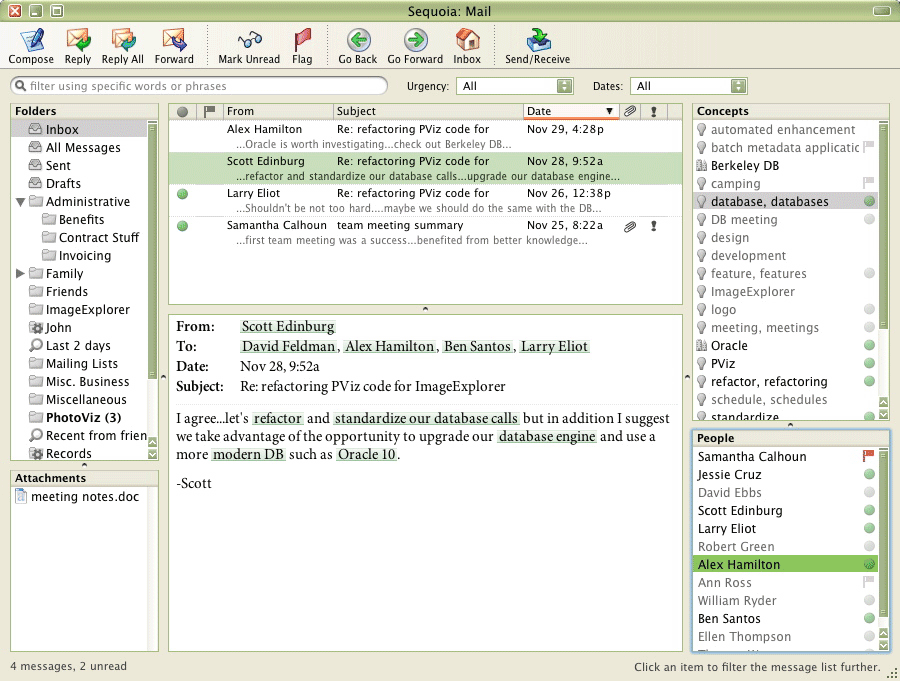Sort messages by the Date column header
This screenshot has width=900, height=681.
[x=571, y=111]
